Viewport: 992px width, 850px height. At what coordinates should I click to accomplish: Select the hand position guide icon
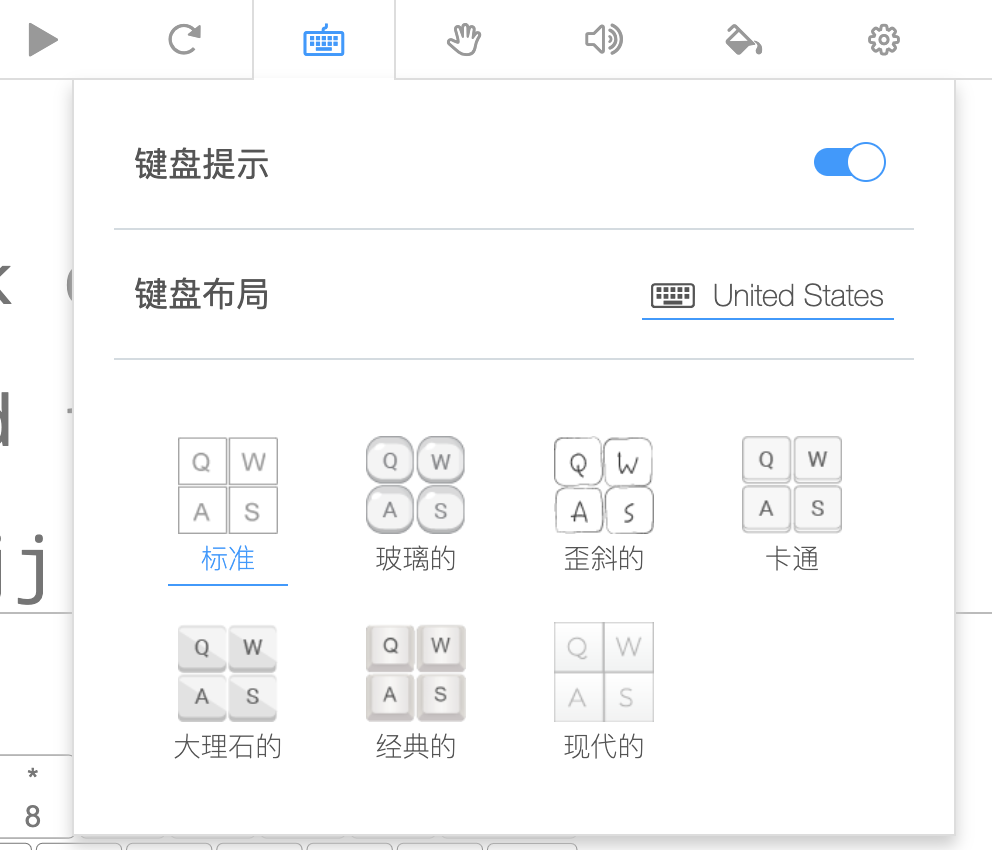coord(463,39)
